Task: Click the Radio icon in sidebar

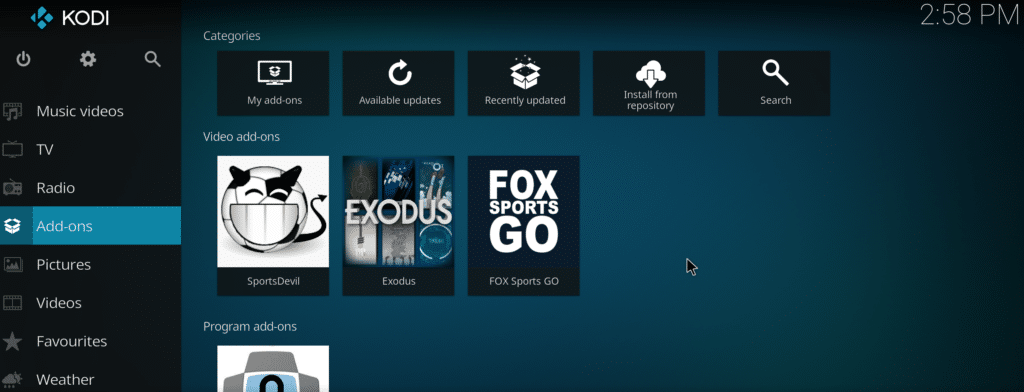Action: [12, 188]
